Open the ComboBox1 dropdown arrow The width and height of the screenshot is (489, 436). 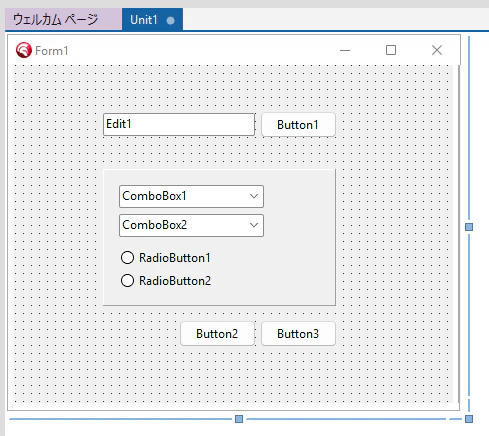tap(254, 196)
